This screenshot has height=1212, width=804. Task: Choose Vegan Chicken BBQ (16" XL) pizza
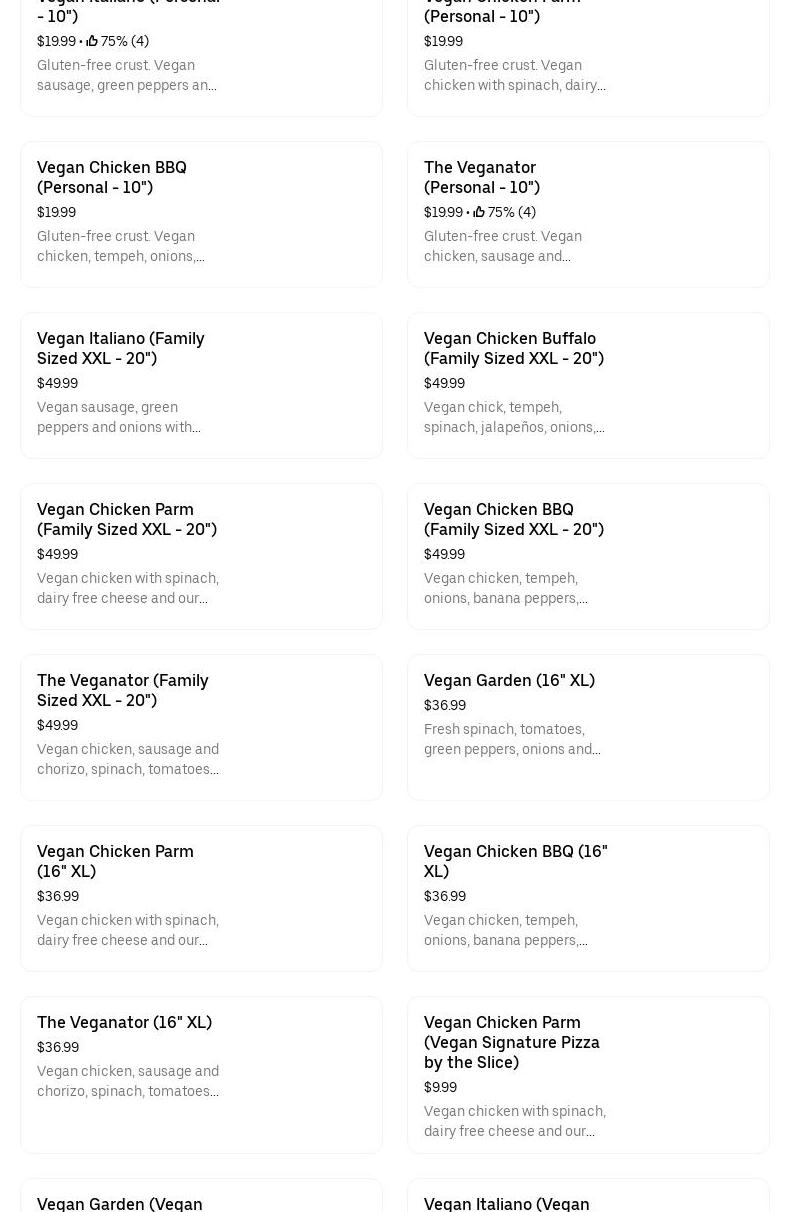click(515, 861)
